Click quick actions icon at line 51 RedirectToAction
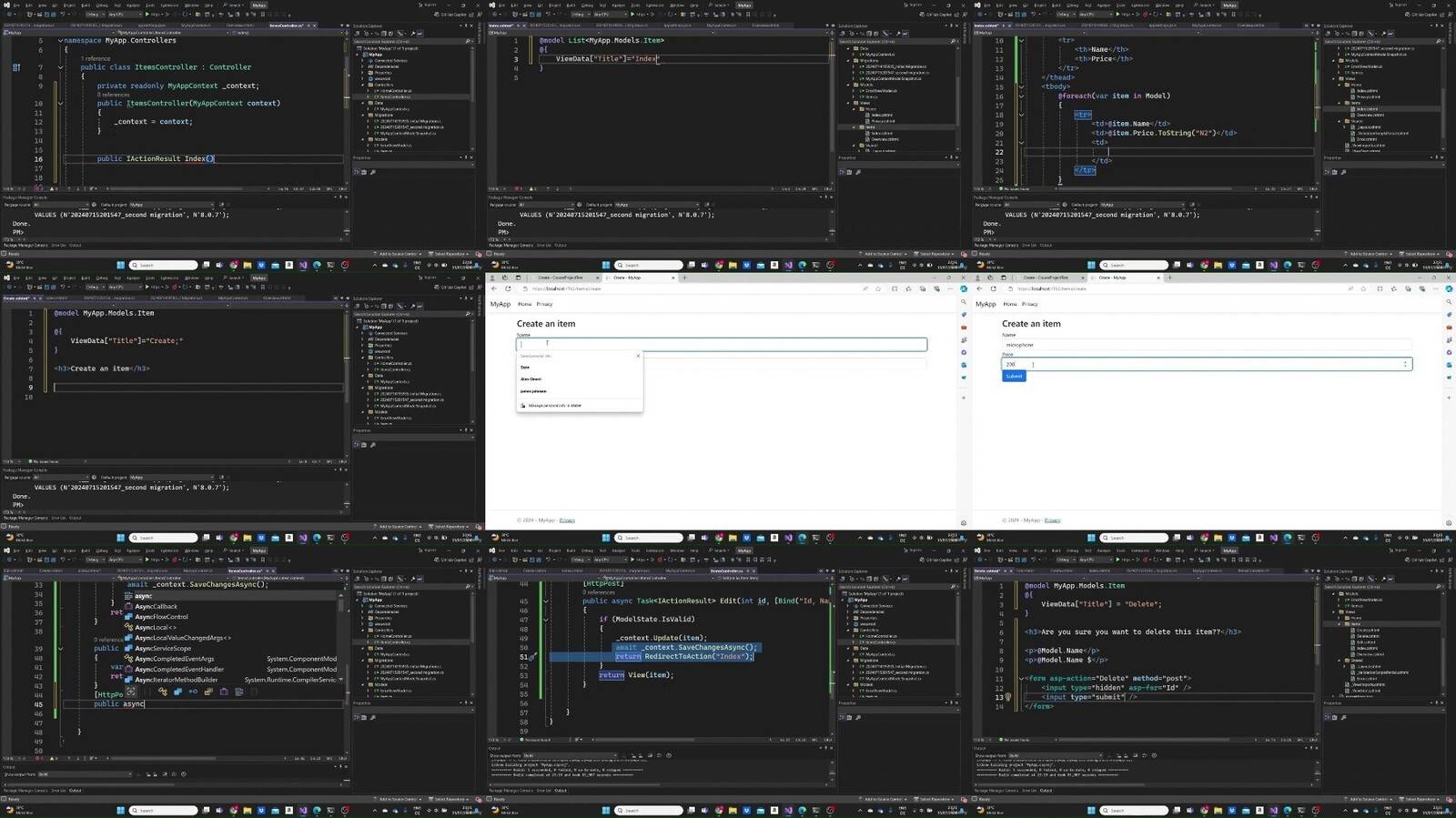Screen dimensions: 1456x818 pos(532,657)
